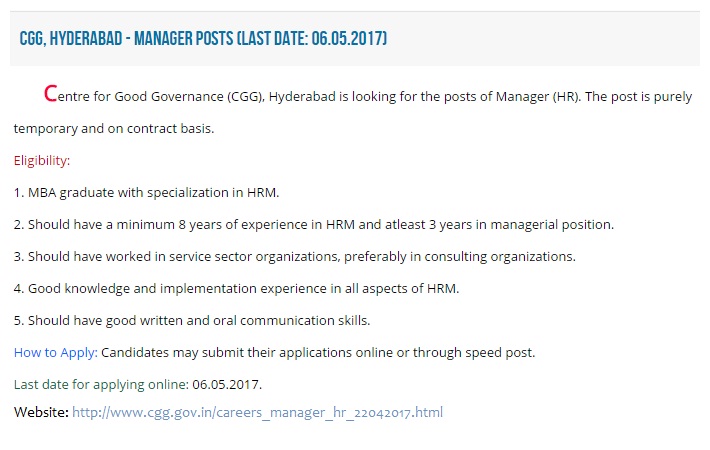Click the Candidates may submit applications sentence
This screenshot has width=710, height=450.
click(x=318, y=353)
